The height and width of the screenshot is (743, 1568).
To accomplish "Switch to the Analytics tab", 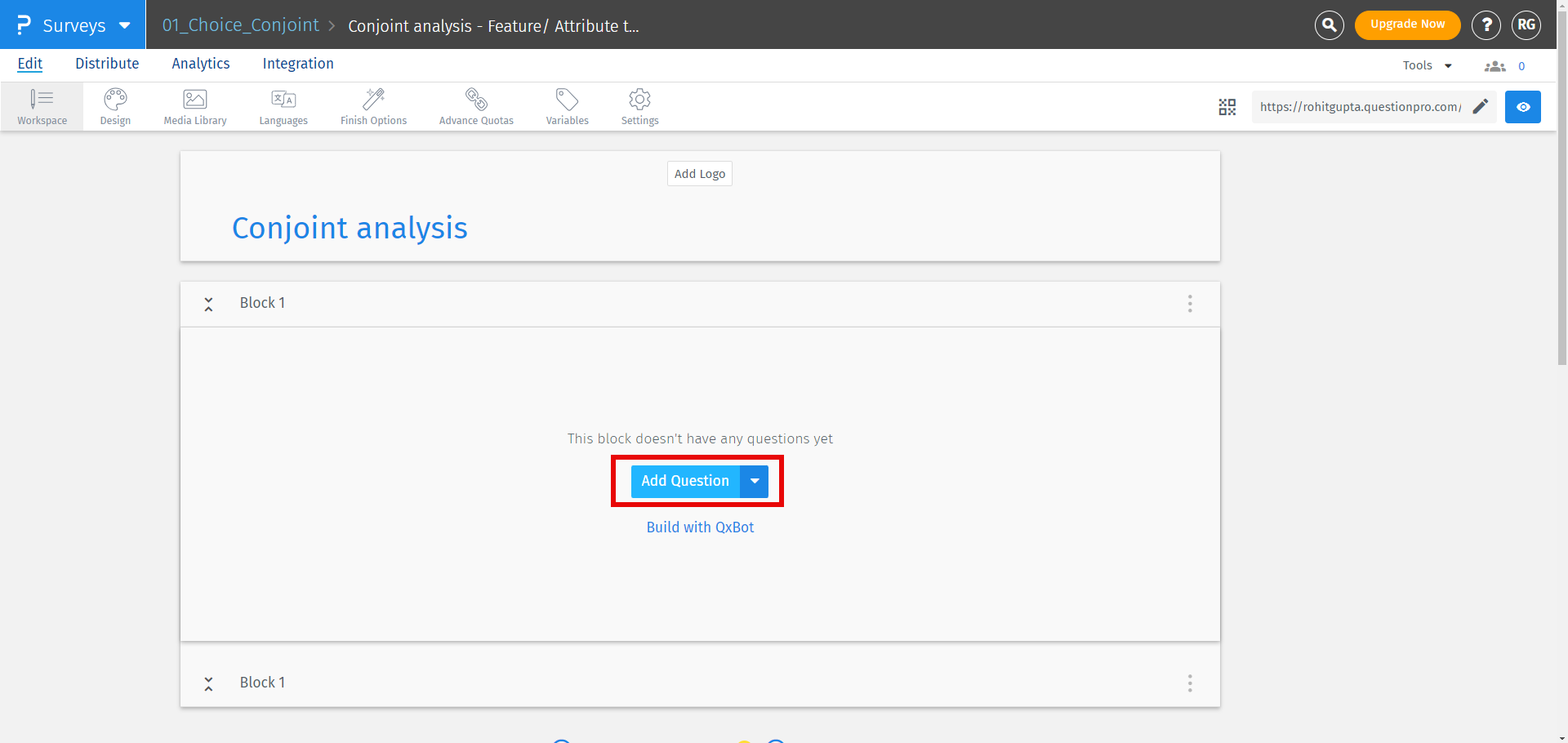I will click(201, 64).
